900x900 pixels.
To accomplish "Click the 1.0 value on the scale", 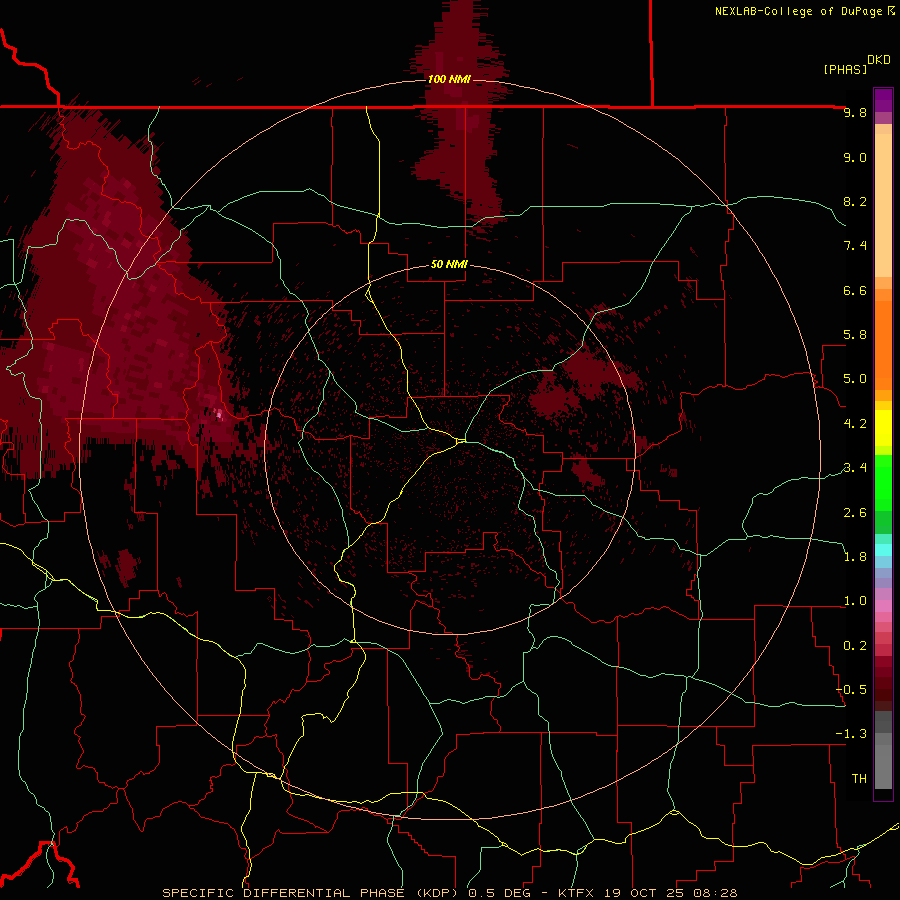I will click(x=855, y=601).
